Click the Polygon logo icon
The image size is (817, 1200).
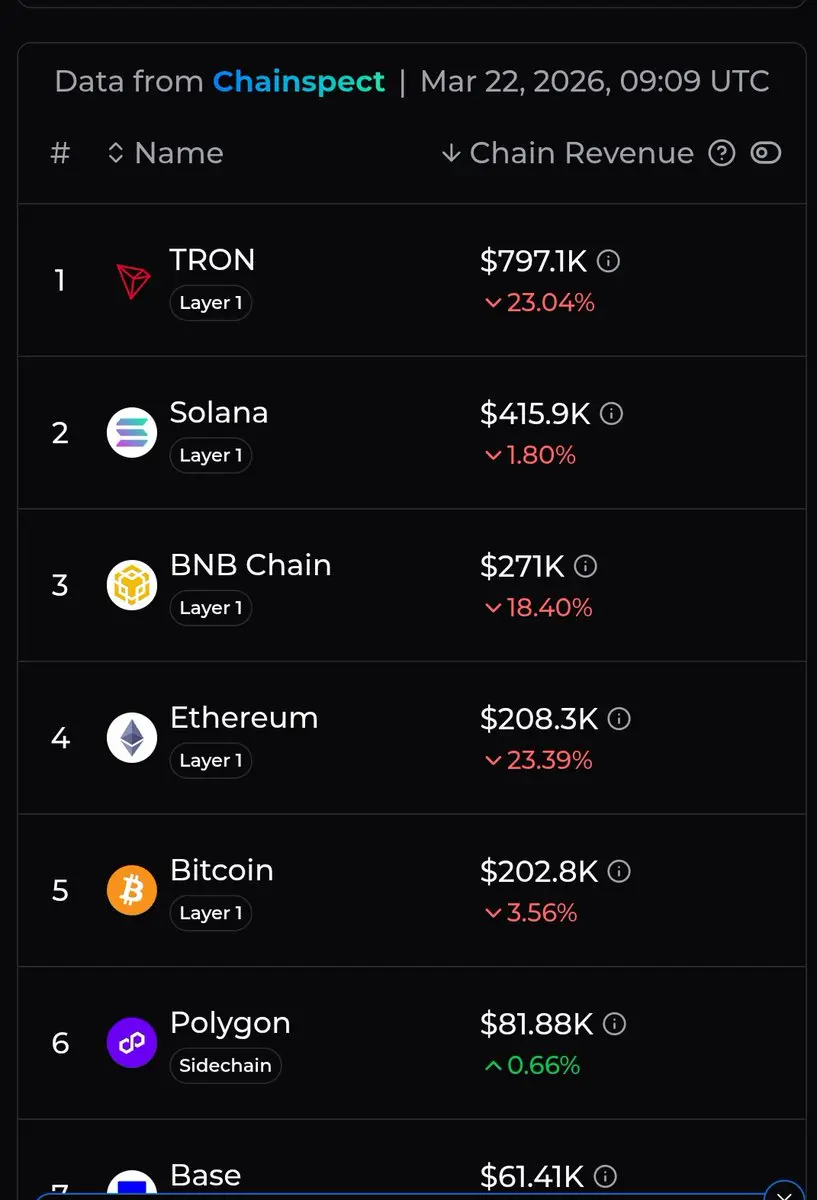(x=132, y=1043)
